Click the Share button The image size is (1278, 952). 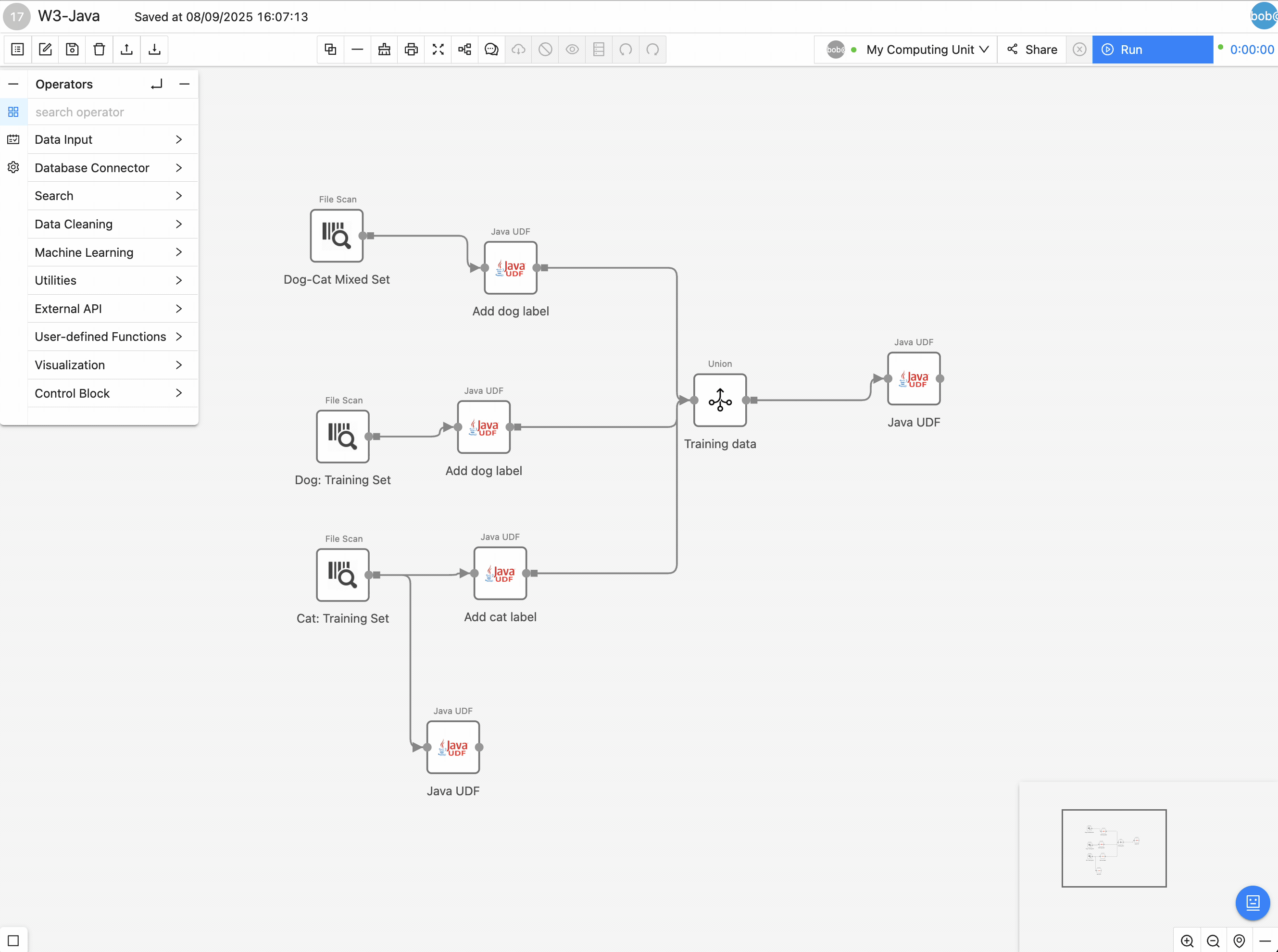click(x=1032, y=50)
